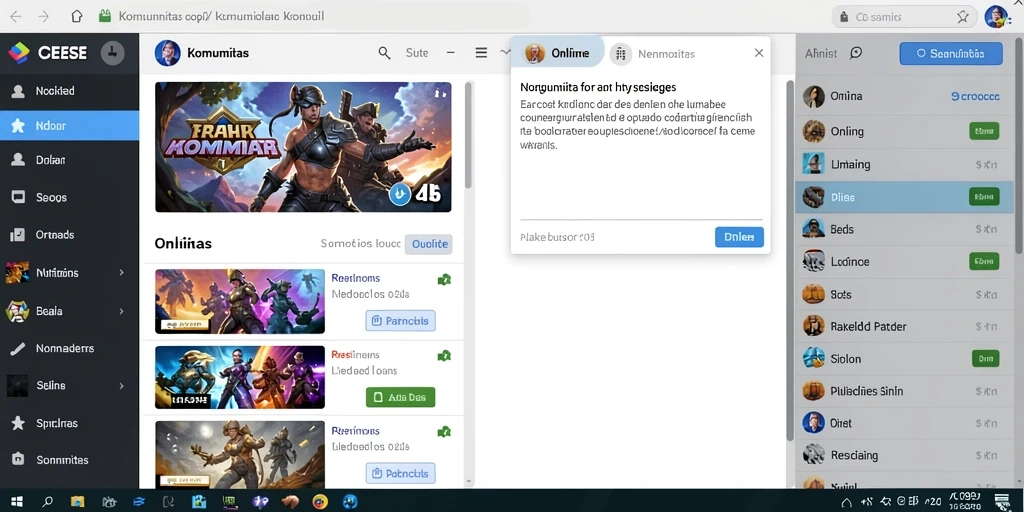Screen dimensions: 1024x512
Task: Open the Dolian sidebar item
Action: pos(69,159)
